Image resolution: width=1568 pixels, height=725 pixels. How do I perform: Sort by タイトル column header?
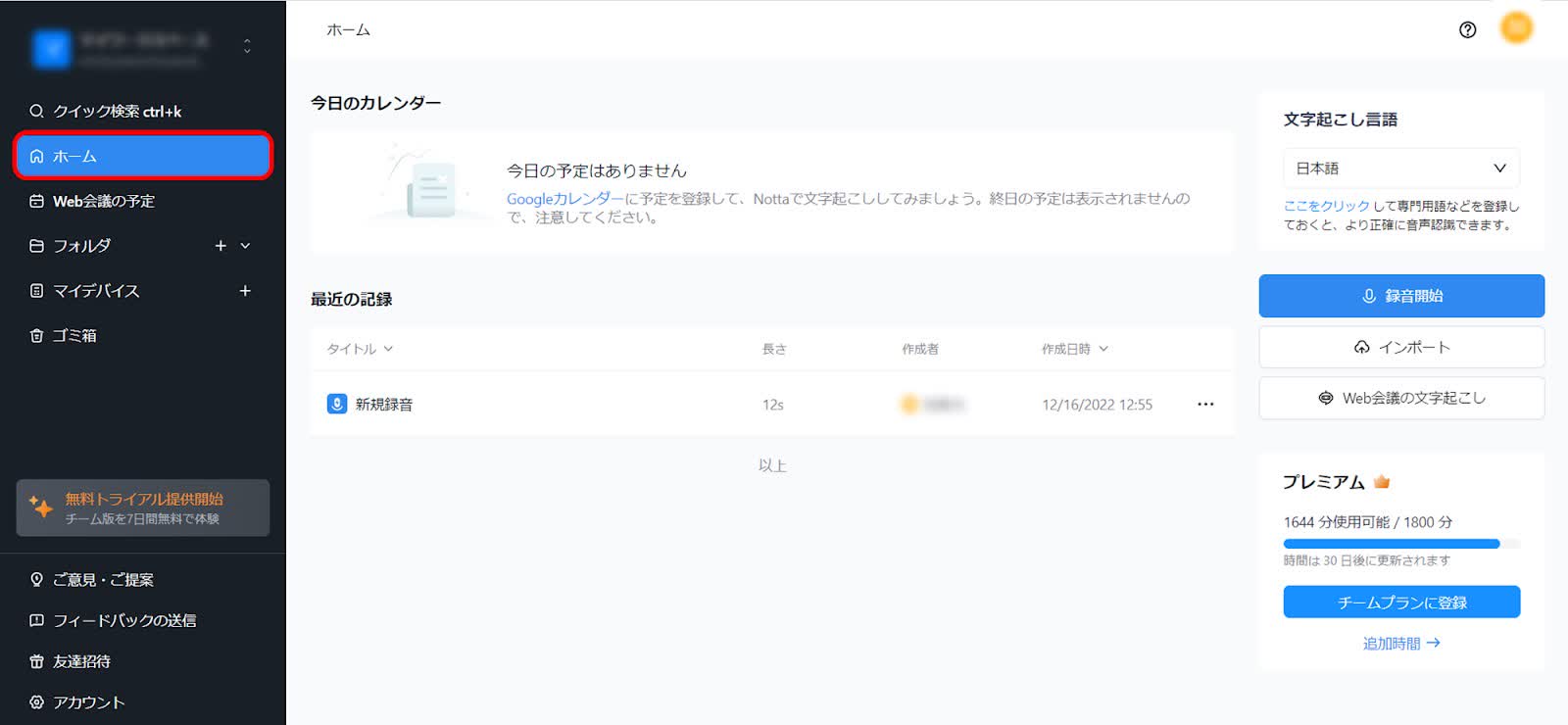point(360,349)
